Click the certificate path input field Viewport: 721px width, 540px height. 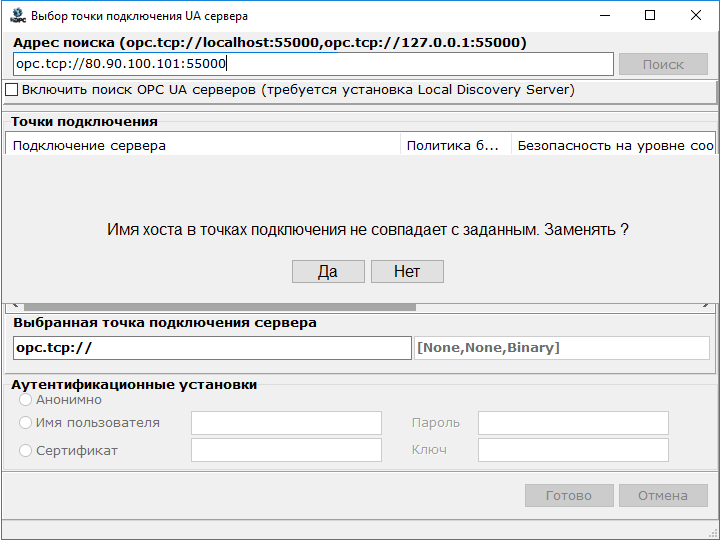coord(286,450)
